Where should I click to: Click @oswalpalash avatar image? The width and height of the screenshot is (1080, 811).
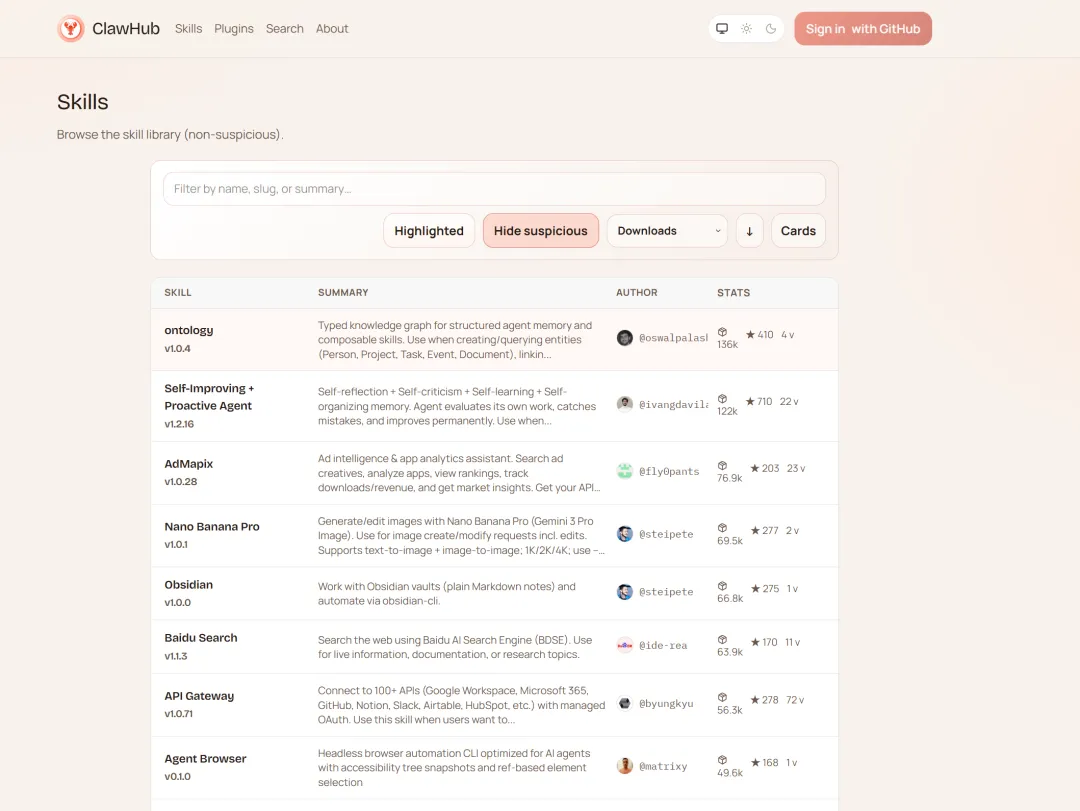(625, 338)
